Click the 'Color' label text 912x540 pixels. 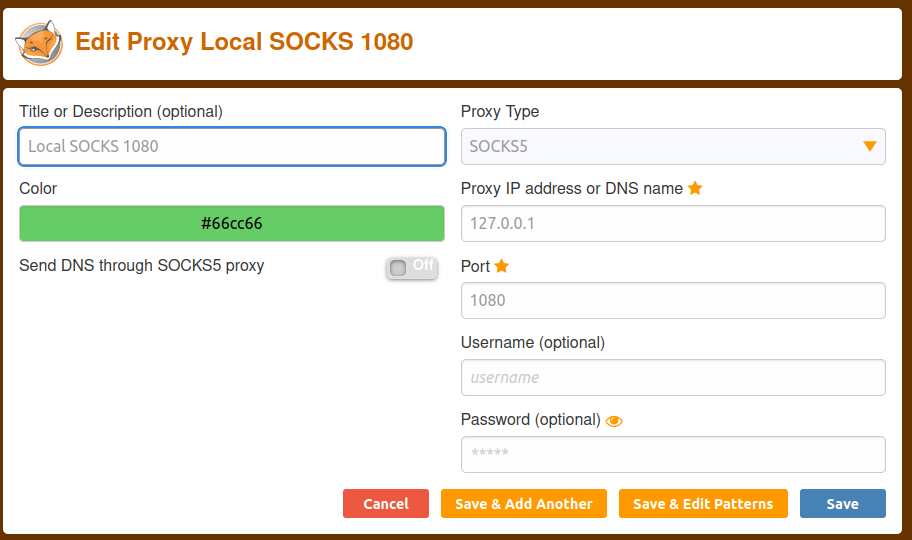38,189
